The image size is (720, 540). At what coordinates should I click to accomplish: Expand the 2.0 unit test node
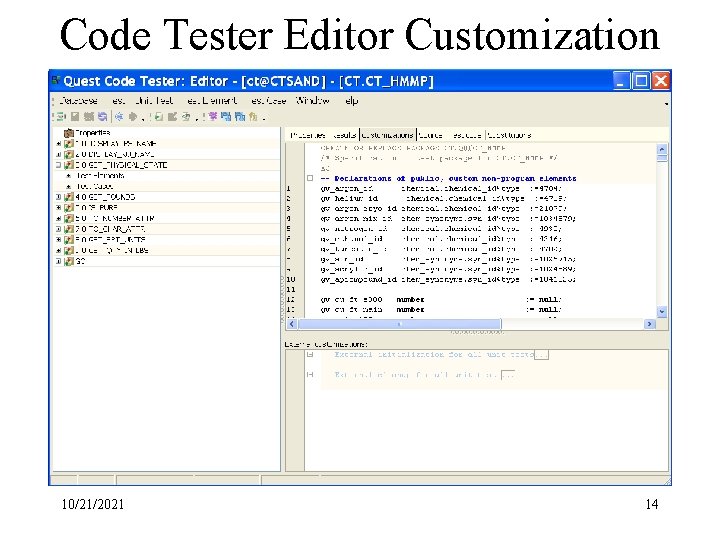[x=58, y=154]
